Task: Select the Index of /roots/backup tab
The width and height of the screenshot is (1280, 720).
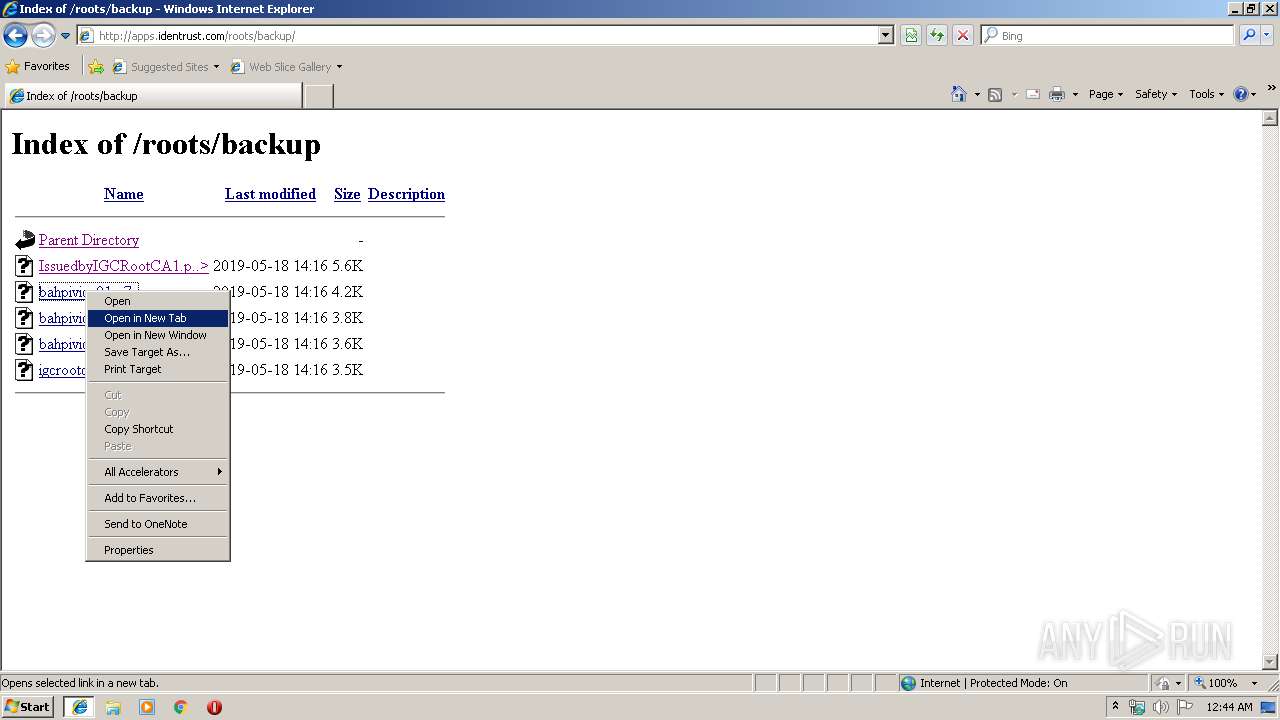Action: (x=153, y=96)
